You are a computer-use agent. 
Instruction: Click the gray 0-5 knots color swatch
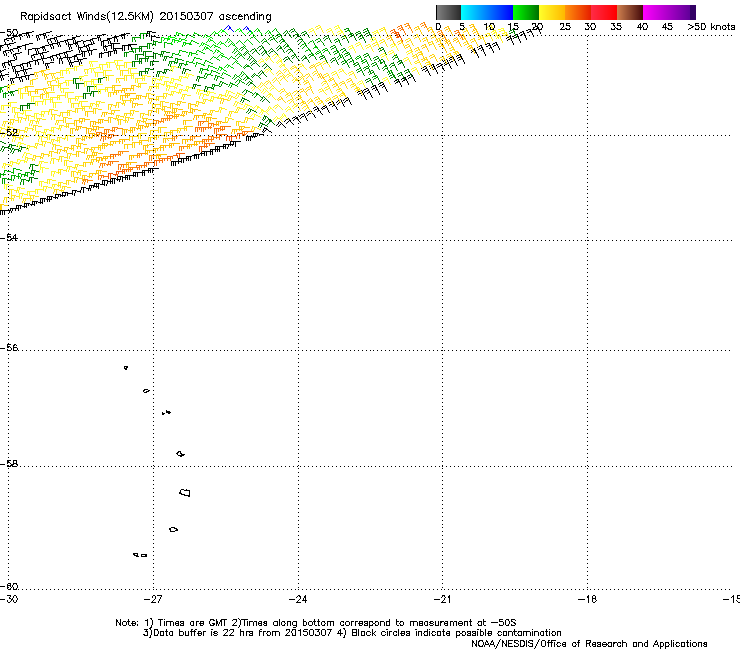[x=448, y=12]
